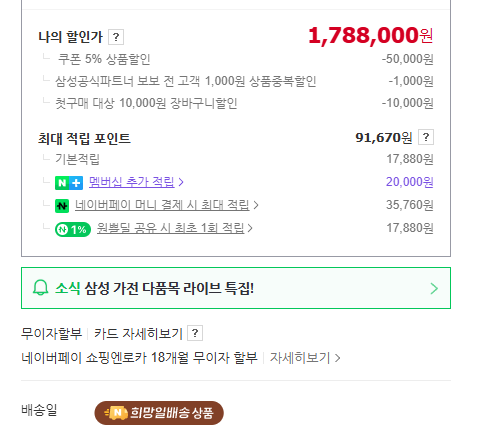The image size is (480, 433).
Task: Open 네이버페이 머니 결제 시 최대 적립 link
Action: tap(162, 205)
